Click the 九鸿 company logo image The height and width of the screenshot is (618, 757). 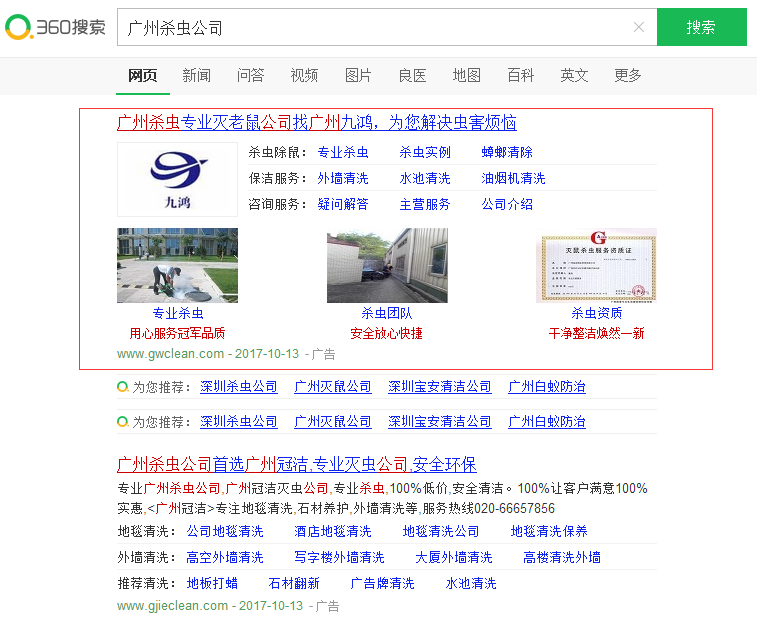[177, 179]
